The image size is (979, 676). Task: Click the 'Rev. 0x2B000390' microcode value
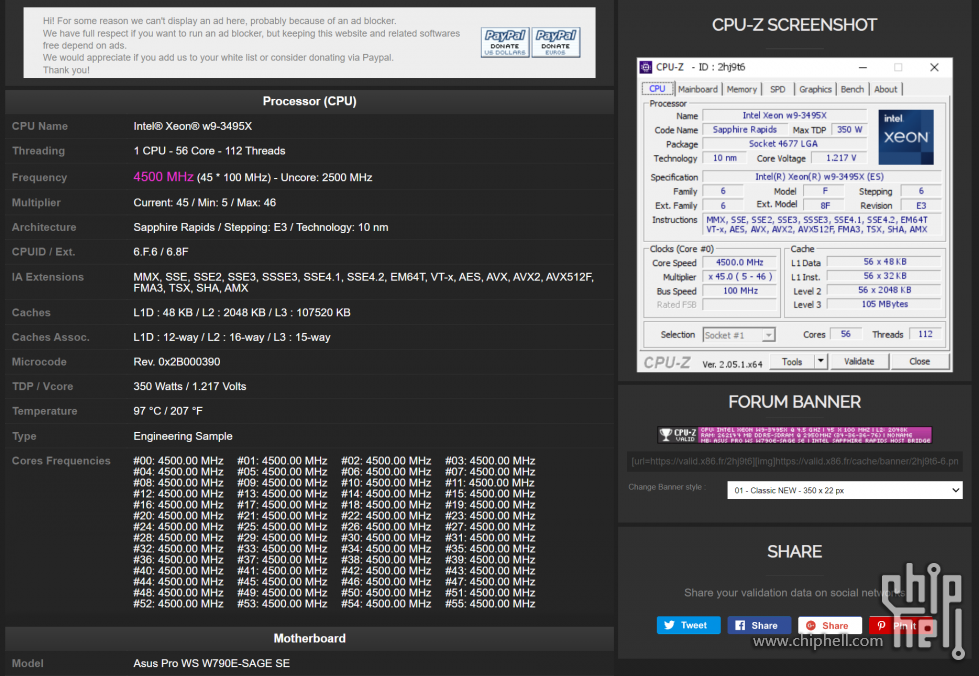pos(177,361)
